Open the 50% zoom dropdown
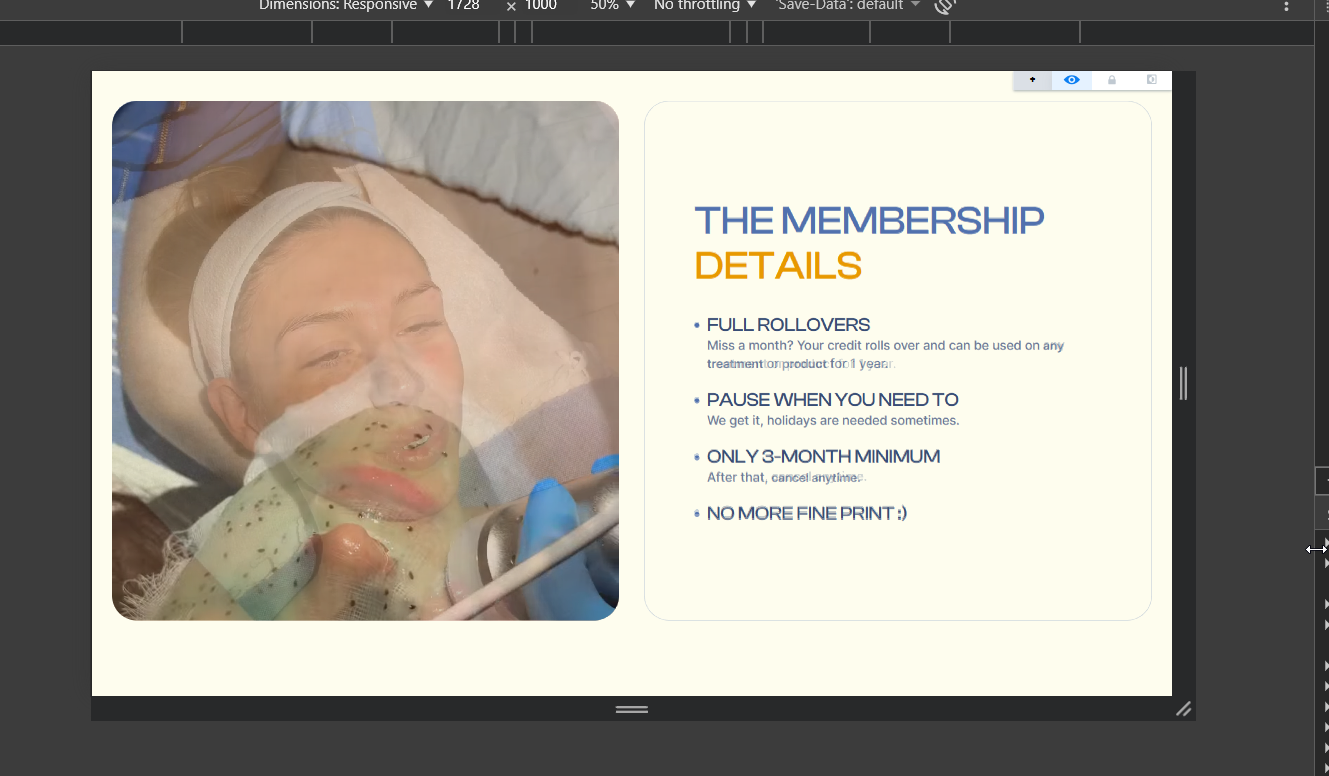 pos(612,6)
